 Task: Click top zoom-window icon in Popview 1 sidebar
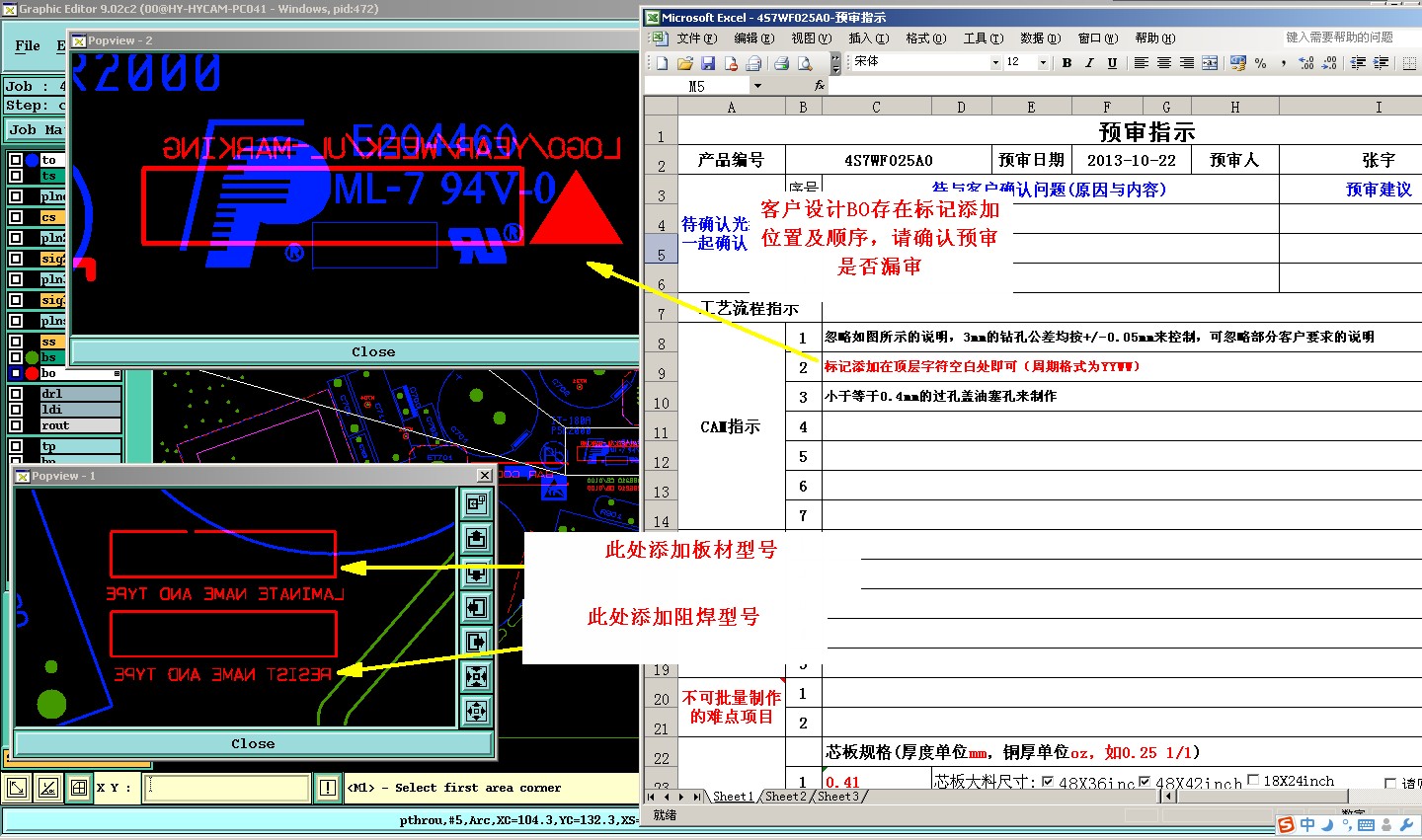coord(476,504)
